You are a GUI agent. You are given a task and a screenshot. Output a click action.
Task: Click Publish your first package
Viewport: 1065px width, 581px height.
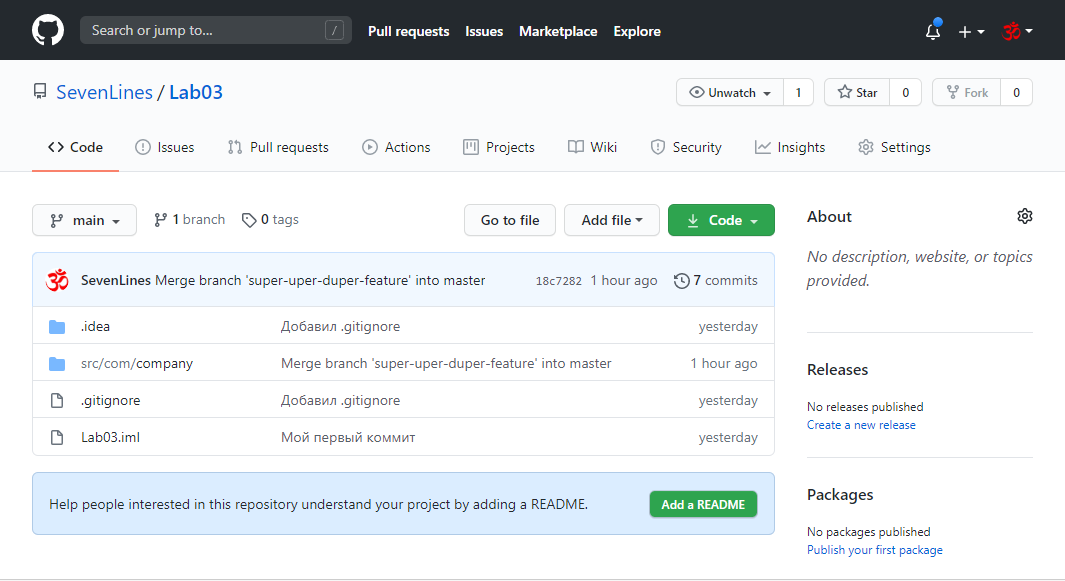click(x=875, y=550)
